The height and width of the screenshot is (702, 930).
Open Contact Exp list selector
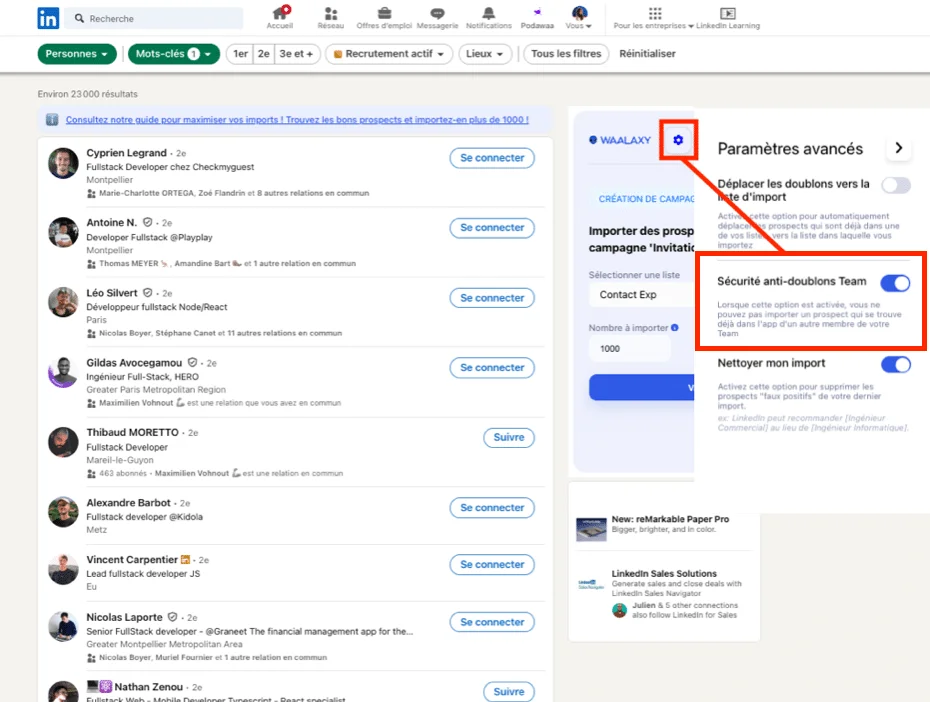point(642,295)
